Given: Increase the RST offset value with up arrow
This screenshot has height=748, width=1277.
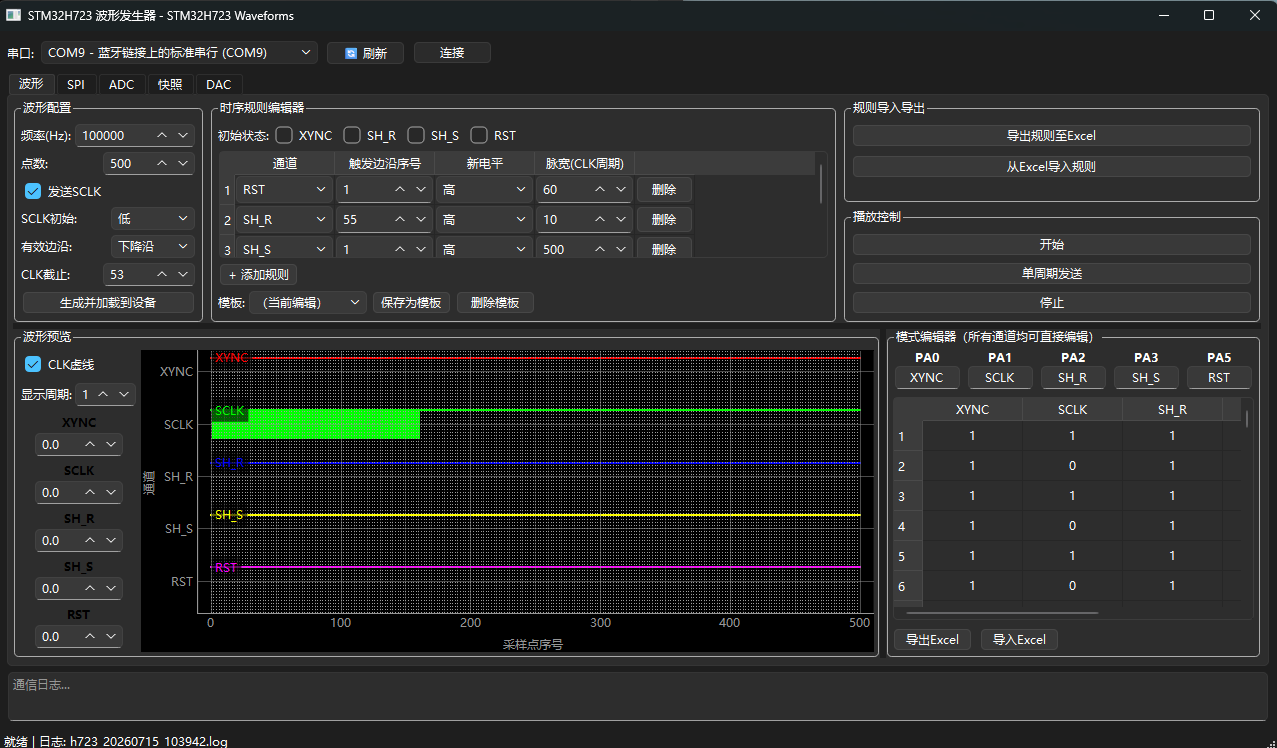Looking at the screenshot, I should tap(91, 636).
